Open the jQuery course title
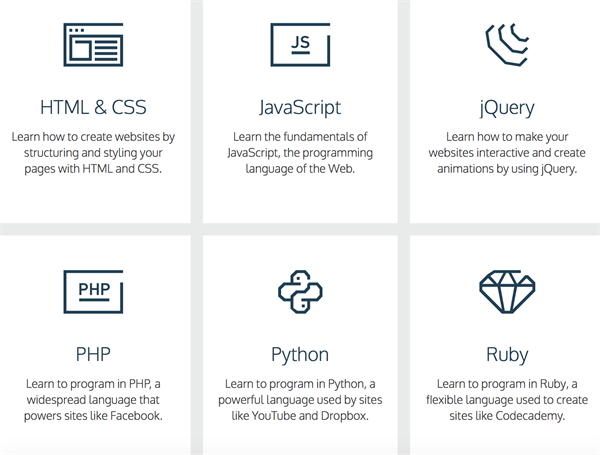 [x=507, y=108]
